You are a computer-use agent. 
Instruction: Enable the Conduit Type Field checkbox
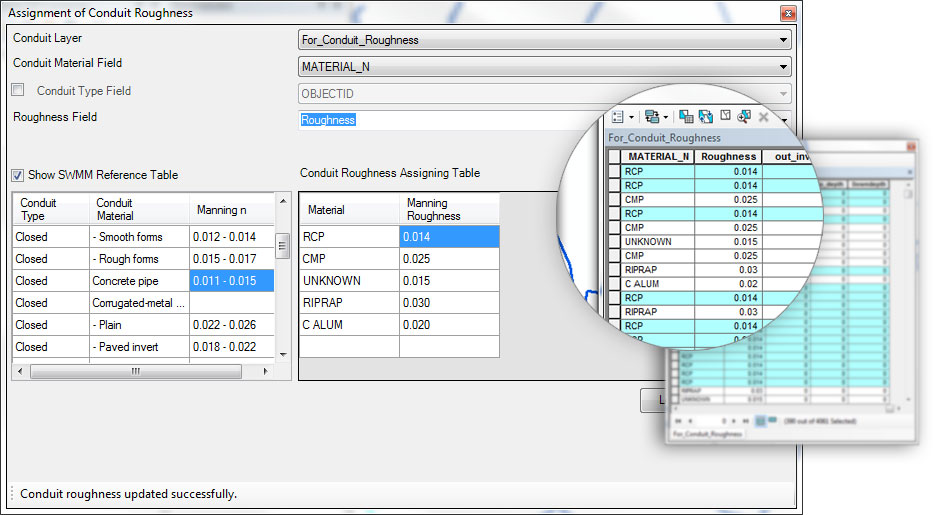click(x=18, y=91)
